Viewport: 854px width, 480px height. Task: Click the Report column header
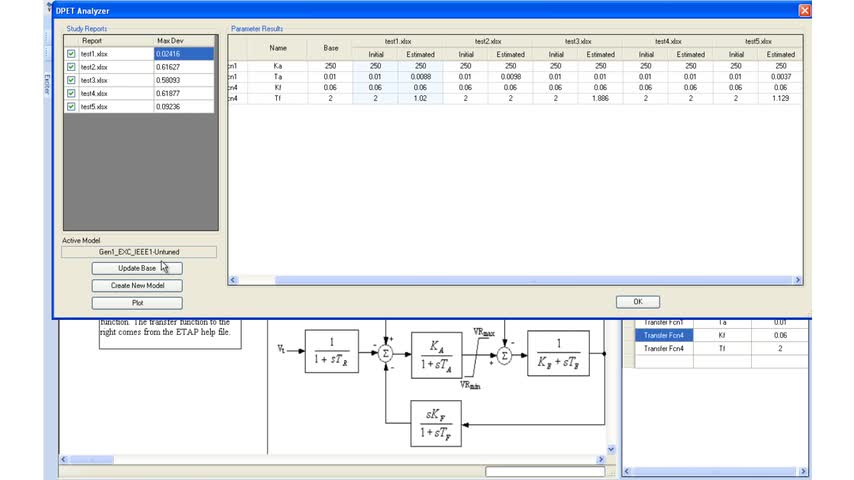116,41
